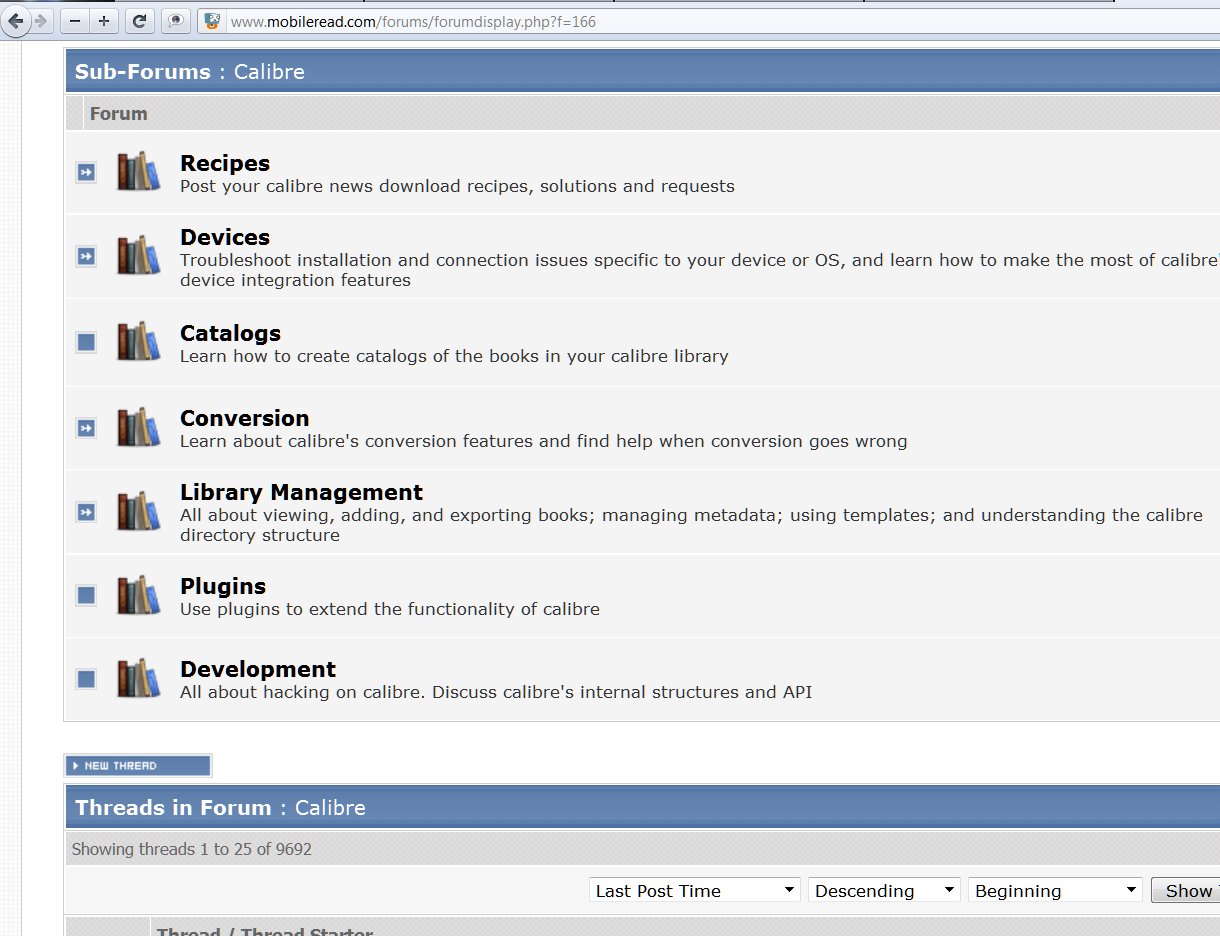Click the Forum column header
The width and height of the screenshot is (1220, 936).
tap(118, 114)
